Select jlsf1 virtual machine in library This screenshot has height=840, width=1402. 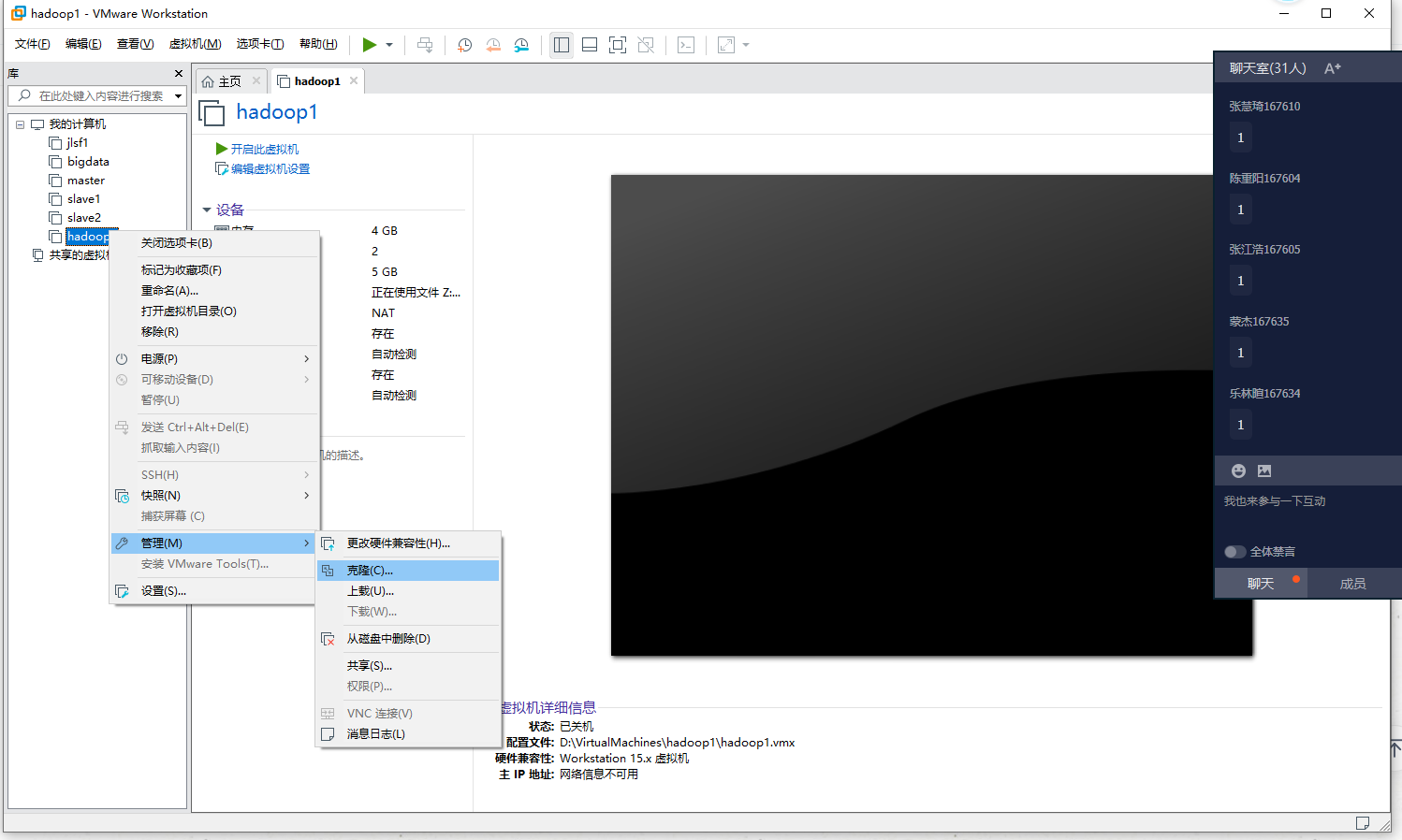(77, 143)
